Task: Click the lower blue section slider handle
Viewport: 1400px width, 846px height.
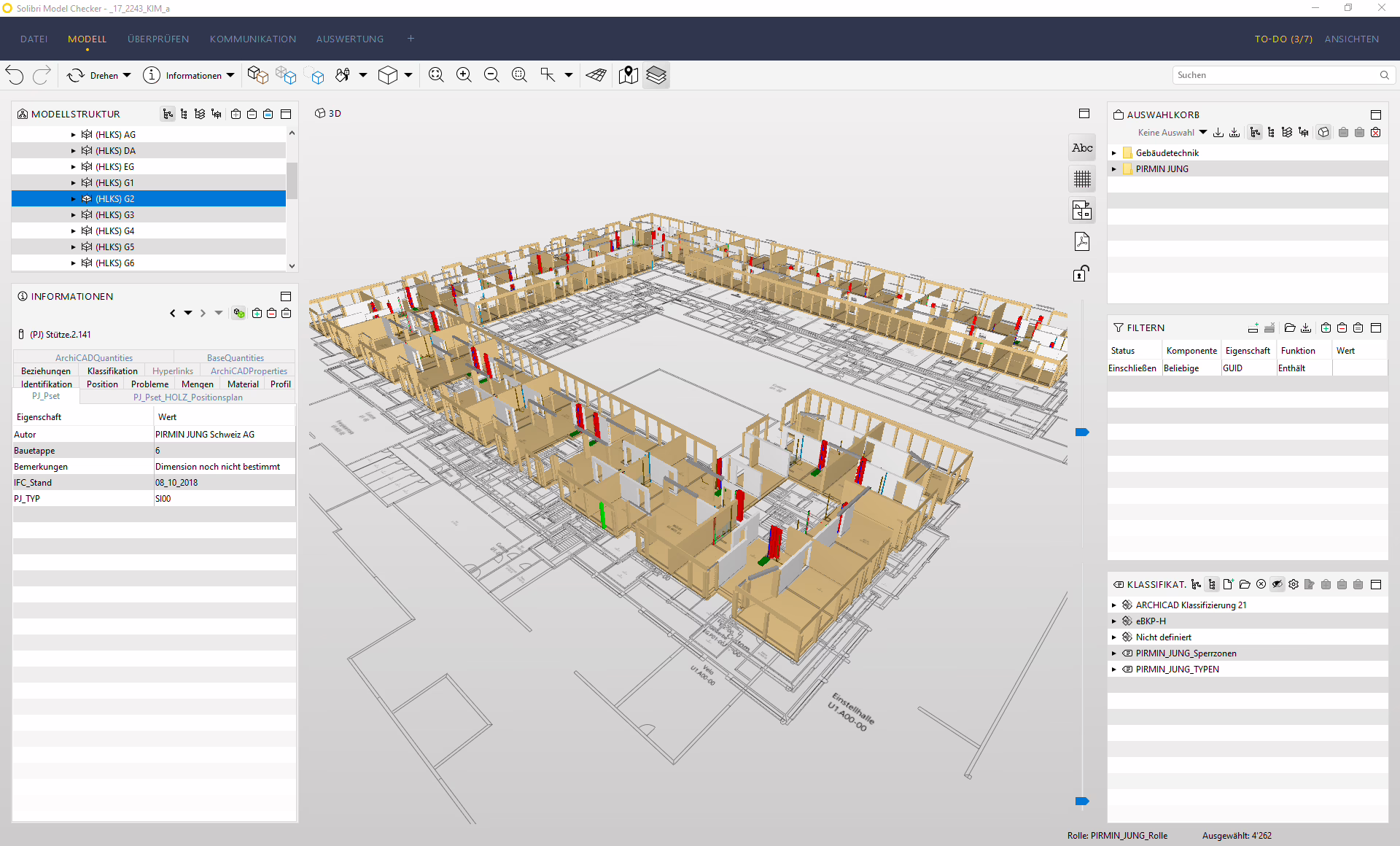Action: pos(1082,802)
